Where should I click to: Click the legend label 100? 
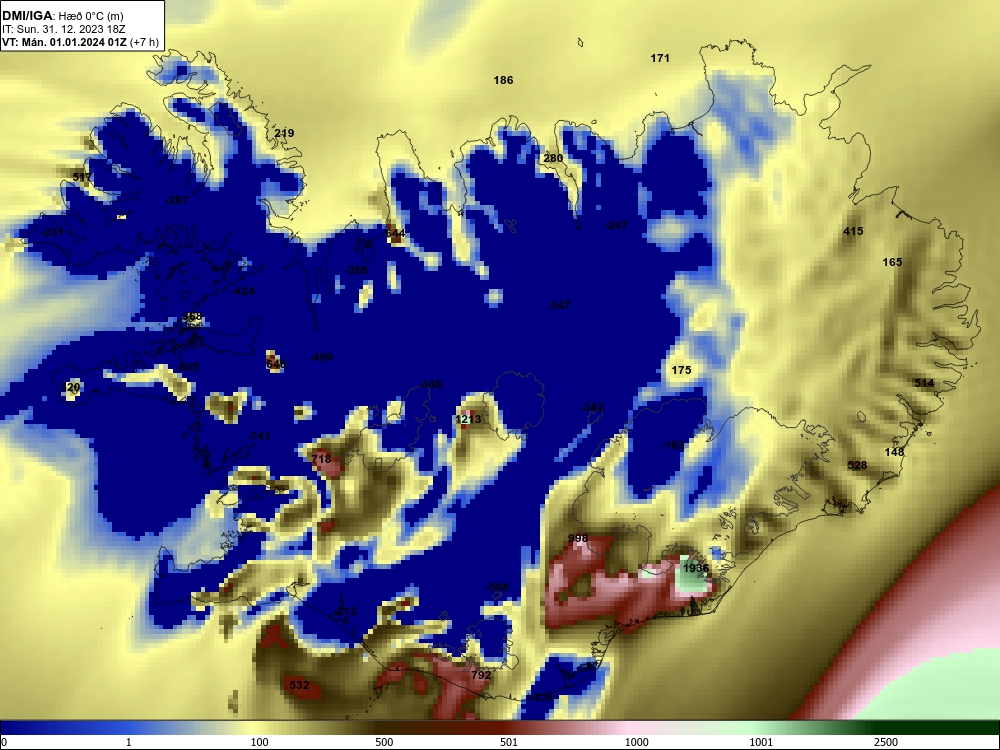260,742
